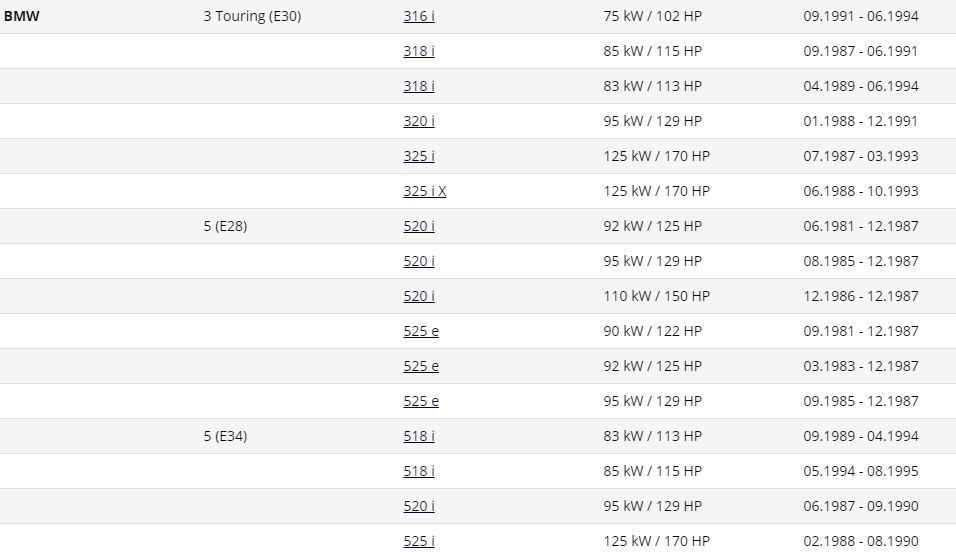Open the 520 i 110 kW link

coord(419,296)
